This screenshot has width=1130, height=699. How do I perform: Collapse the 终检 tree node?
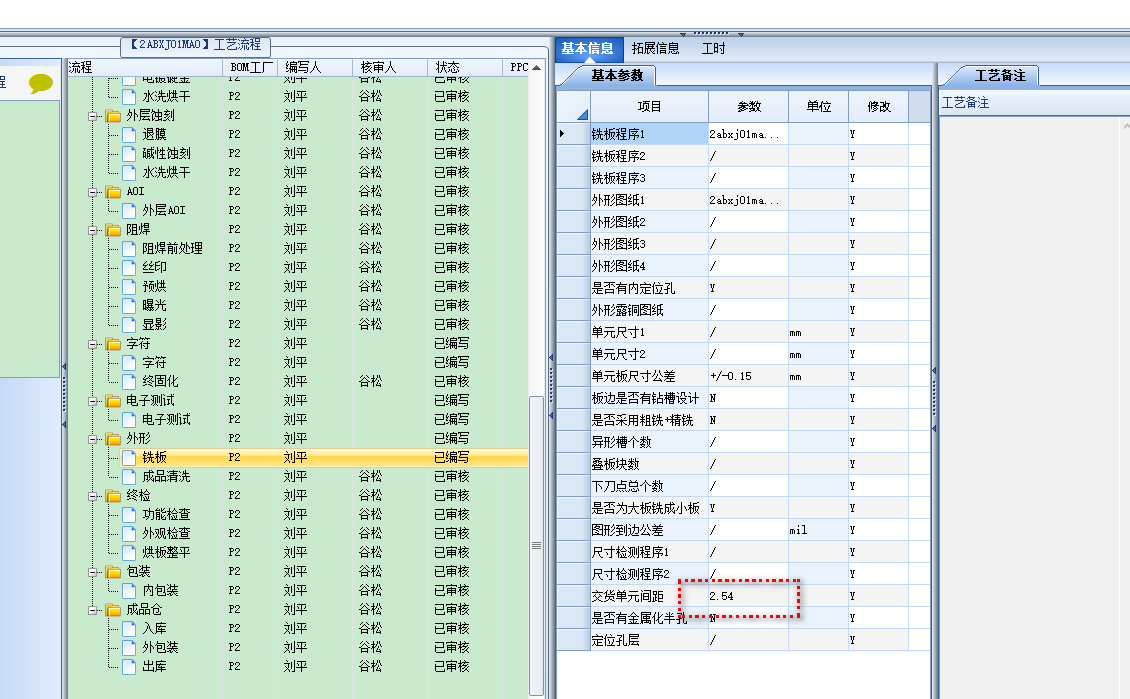pos(93,497)
